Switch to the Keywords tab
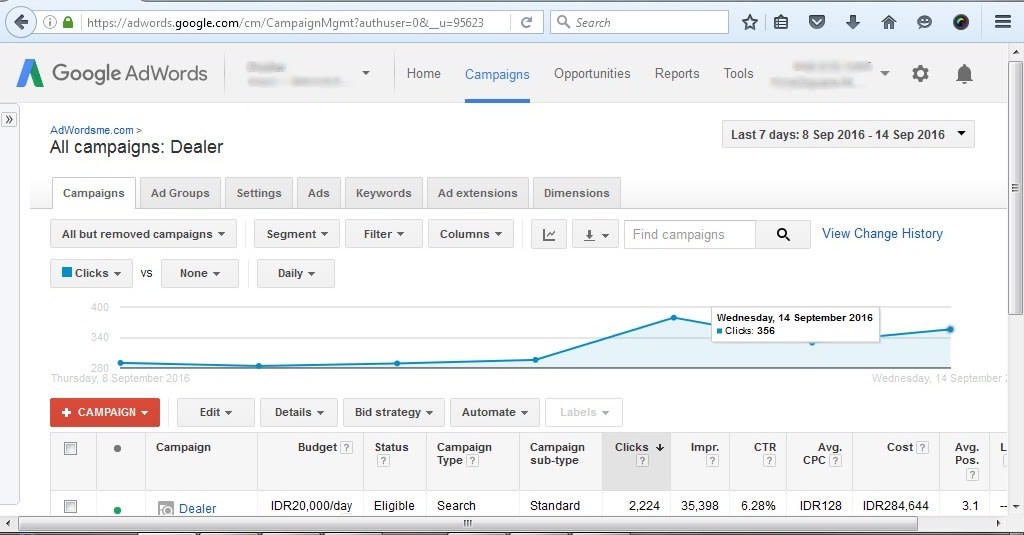Viewport: 1024px width, 535px height. coord(383,193)
